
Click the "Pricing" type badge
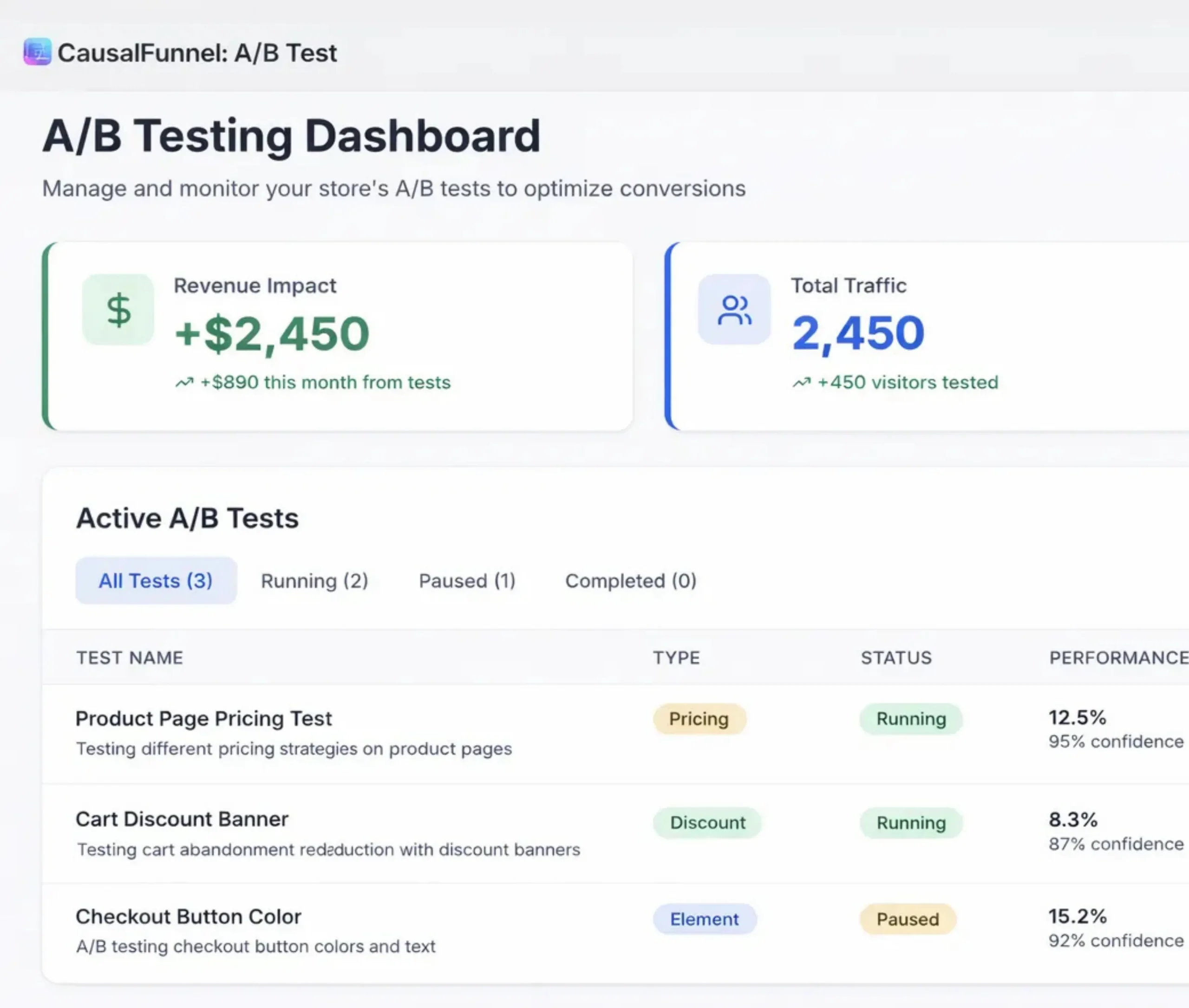point(699,719)
